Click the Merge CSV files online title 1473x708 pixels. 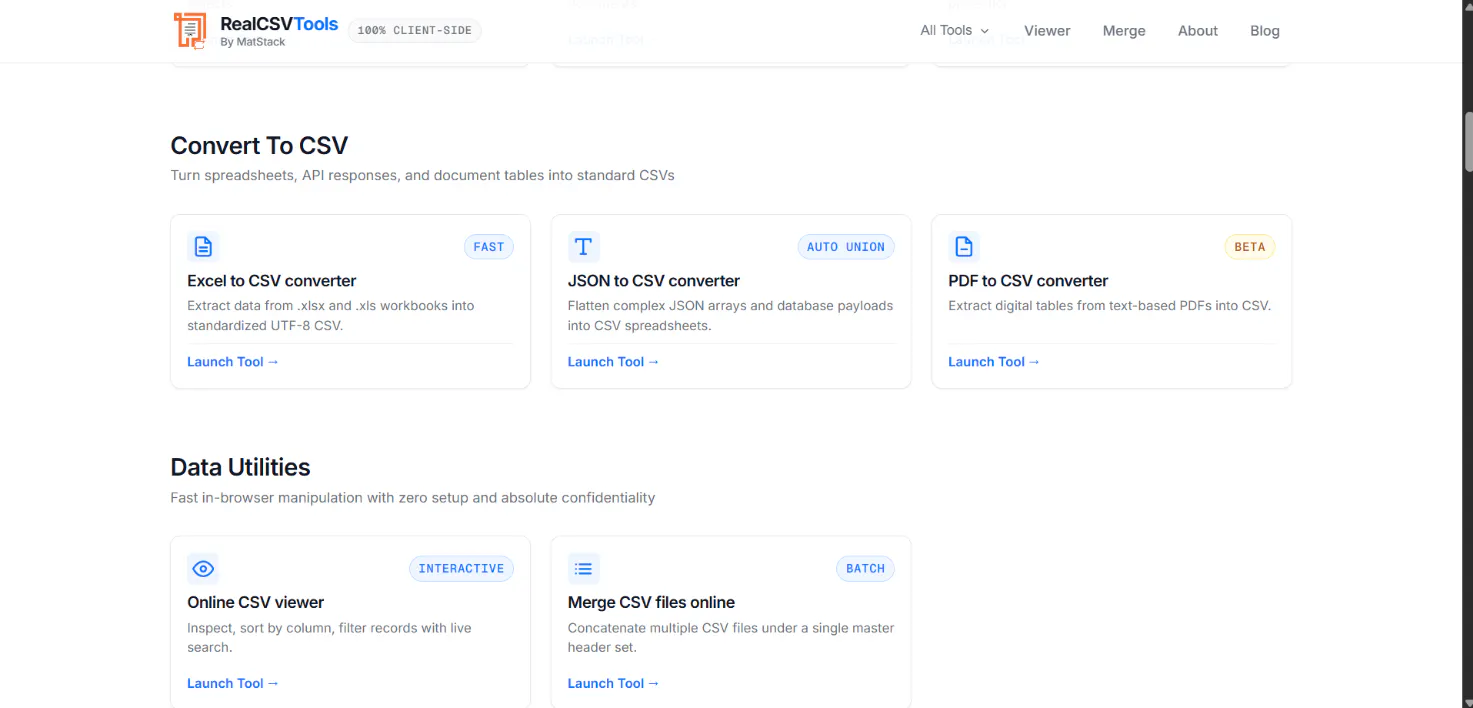tap(651, 603)
